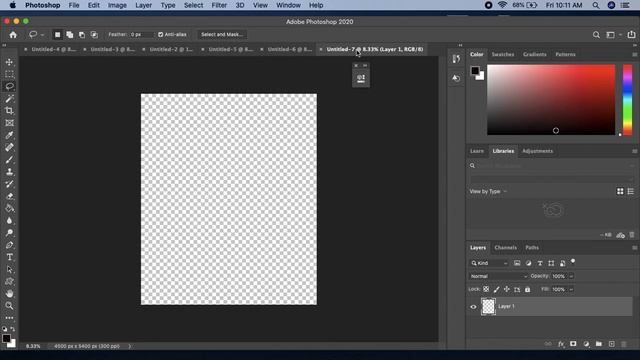Select the Eraser tool

[9, 196]
